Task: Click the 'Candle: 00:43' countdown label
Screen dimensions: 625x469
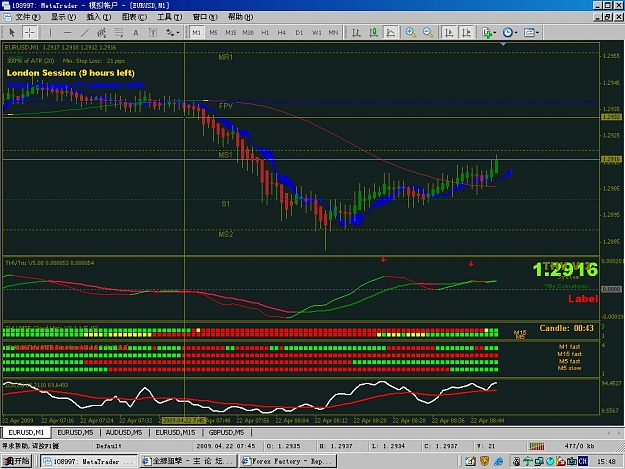Action: coord(566,328)
